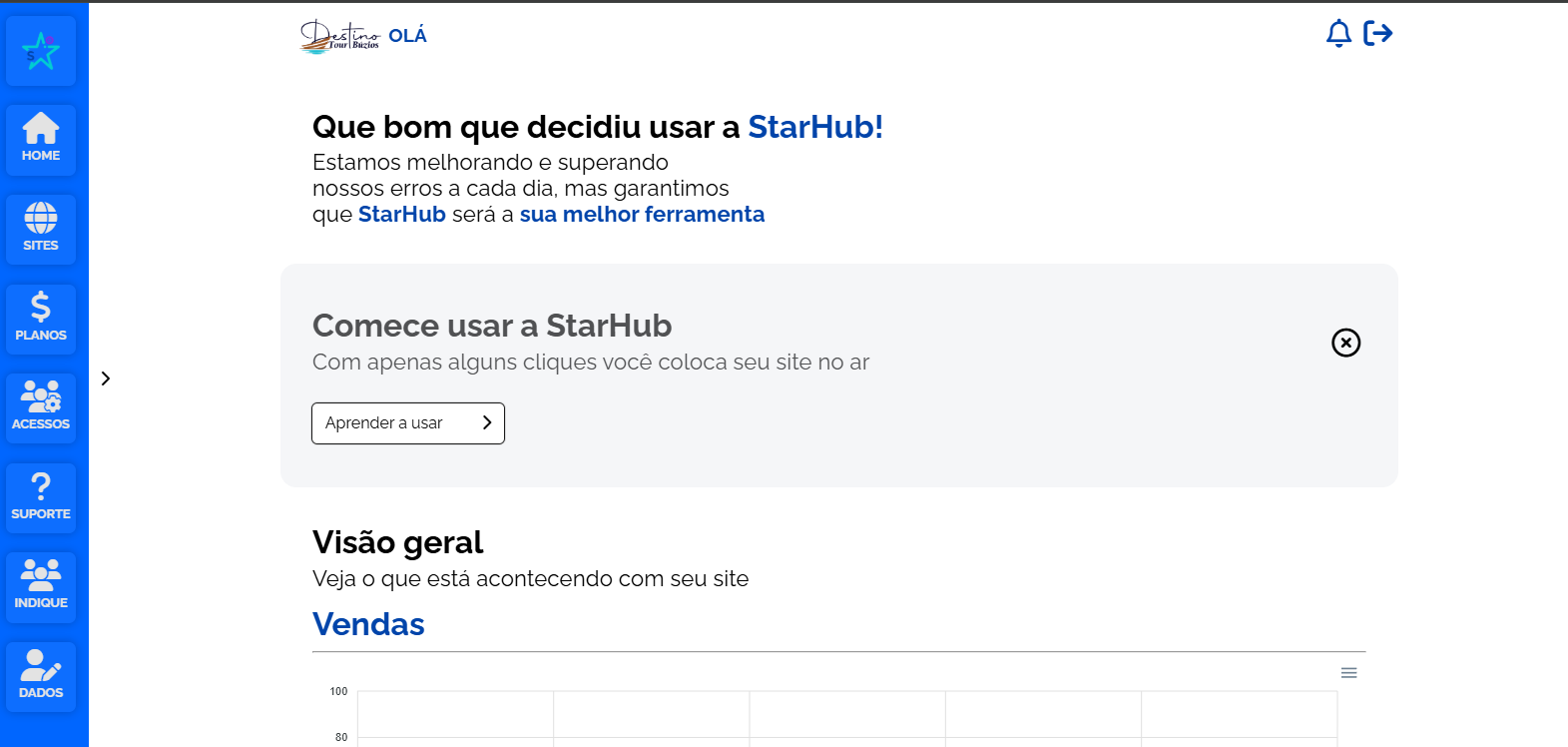Image resolution: width=1568 pixels, height=747 pixels.
Task: Dismiss the 'Comece usar a StarHub' banner
Action: [1345, 343]
